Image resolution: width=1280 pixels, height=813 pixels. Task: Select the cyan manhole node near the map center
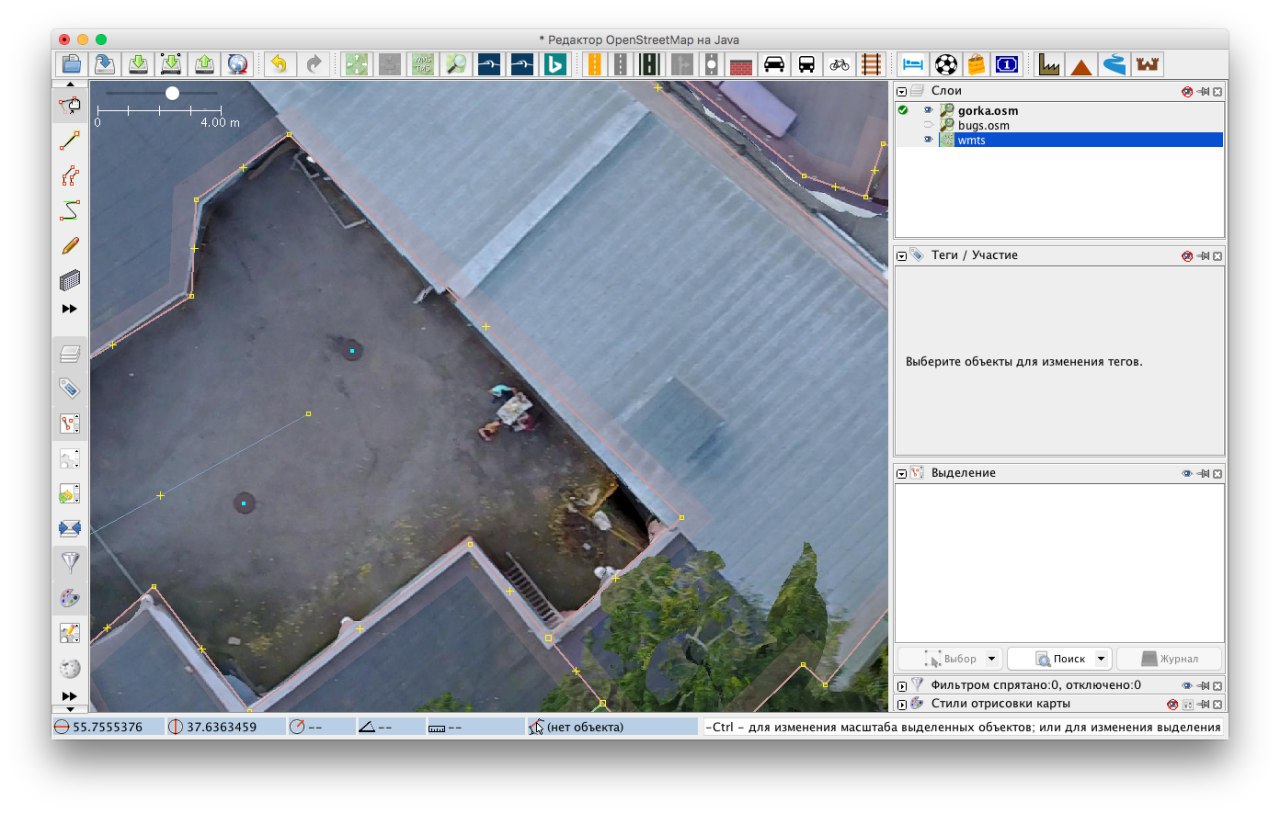(x=352, y=351)
